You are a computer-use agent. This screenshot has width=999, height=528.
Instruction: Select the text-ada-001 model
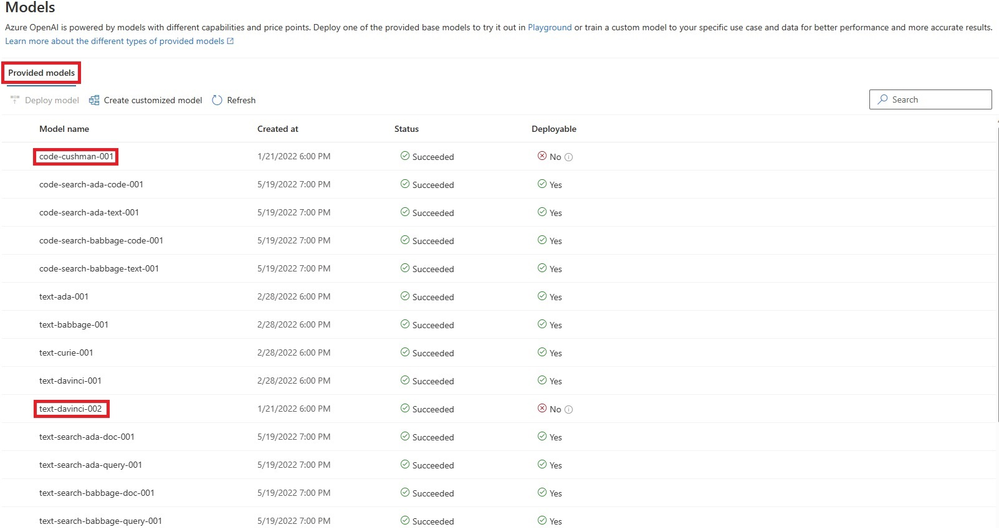(64, 296)
